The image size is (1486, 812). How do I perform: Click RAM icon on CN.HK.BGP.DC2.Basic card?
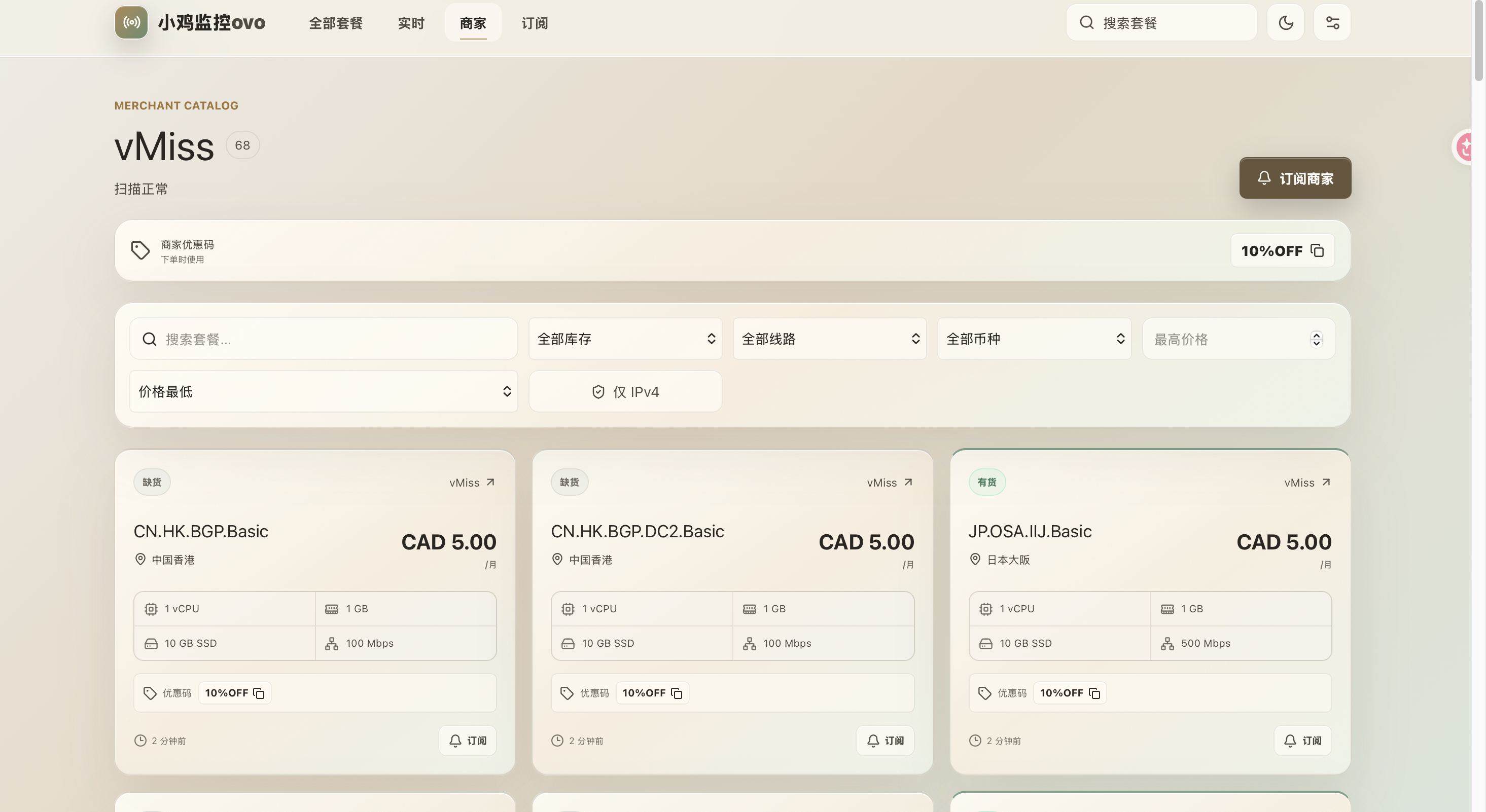point(750,609)
